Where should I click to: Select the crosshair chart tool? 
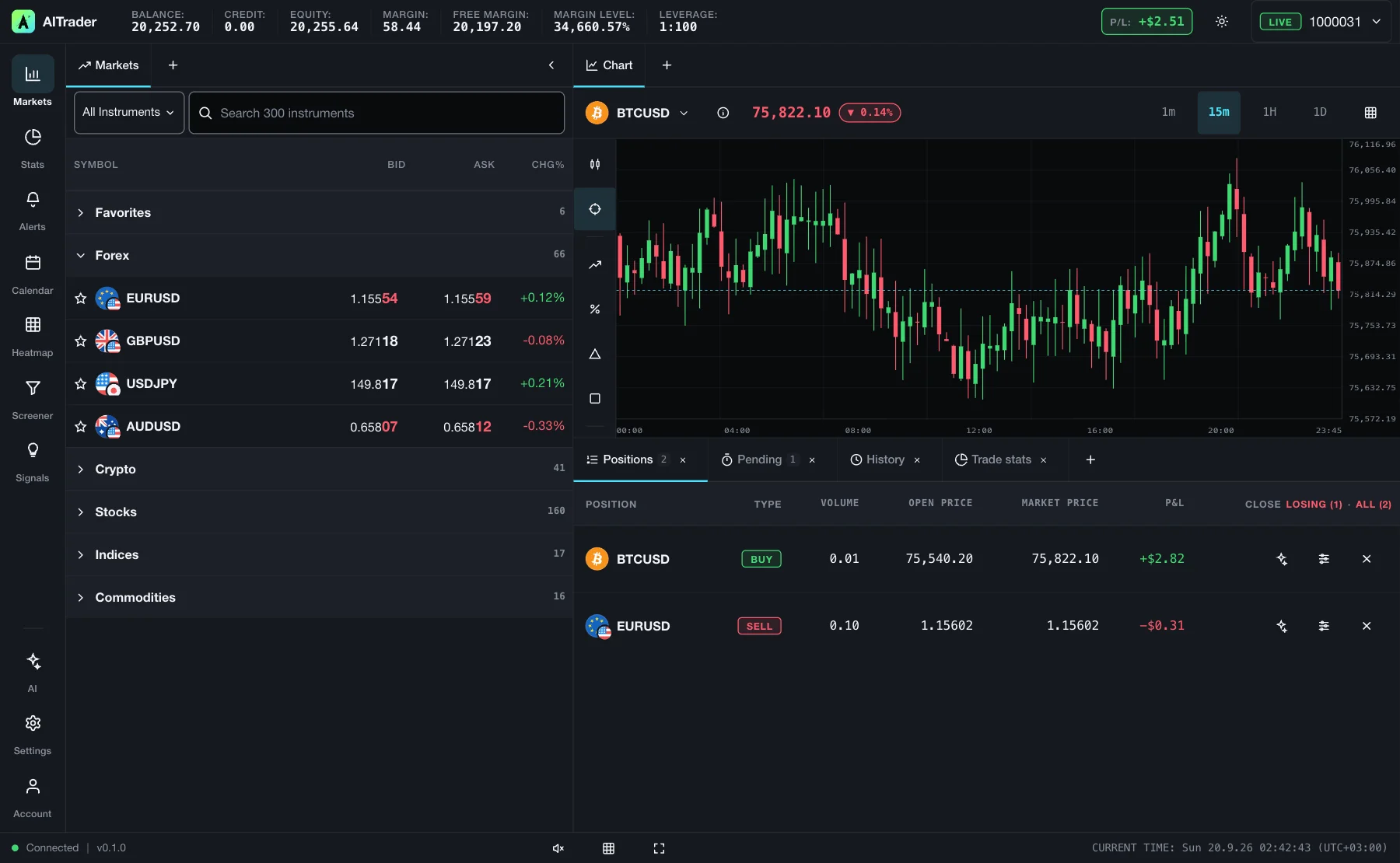(595, 209)
